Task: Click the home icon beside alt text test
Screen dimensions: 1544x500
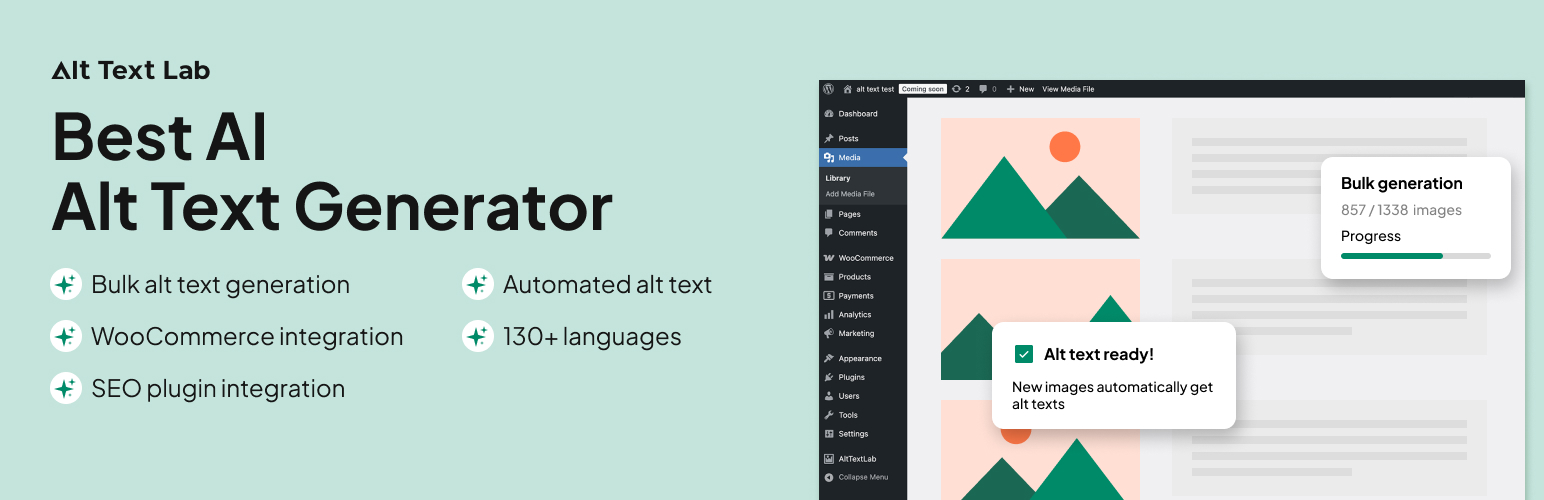Action: [x=848, y=89]
